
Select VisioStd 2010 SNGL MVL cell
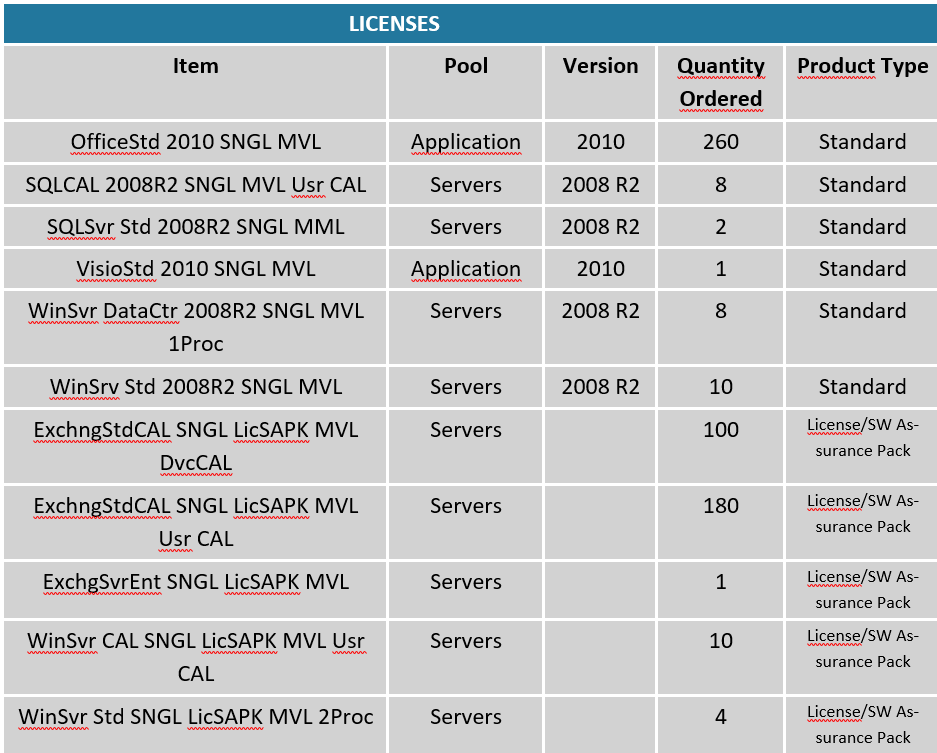point(195,268)
